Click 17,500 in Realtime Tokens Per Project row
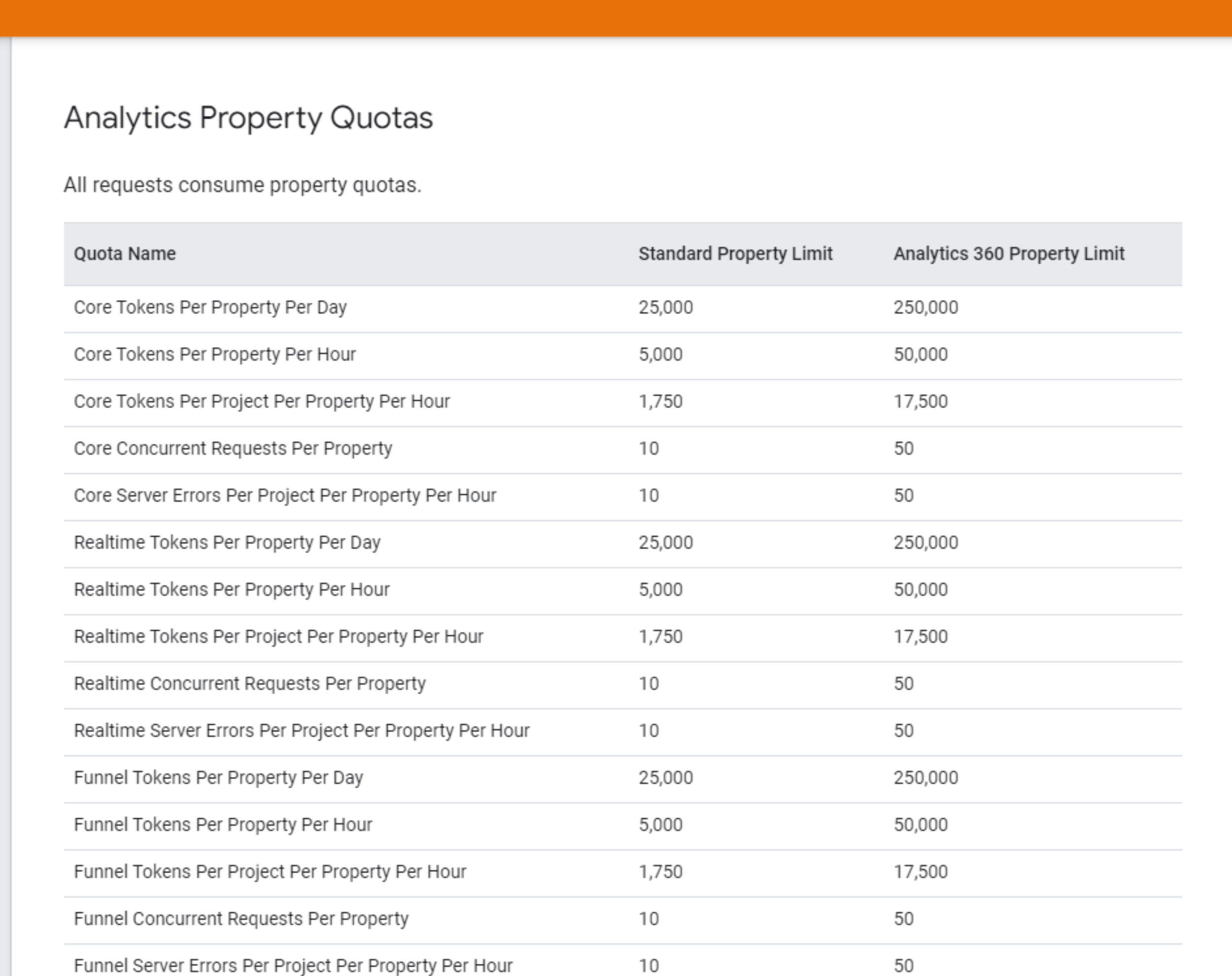 pos(921,636)
